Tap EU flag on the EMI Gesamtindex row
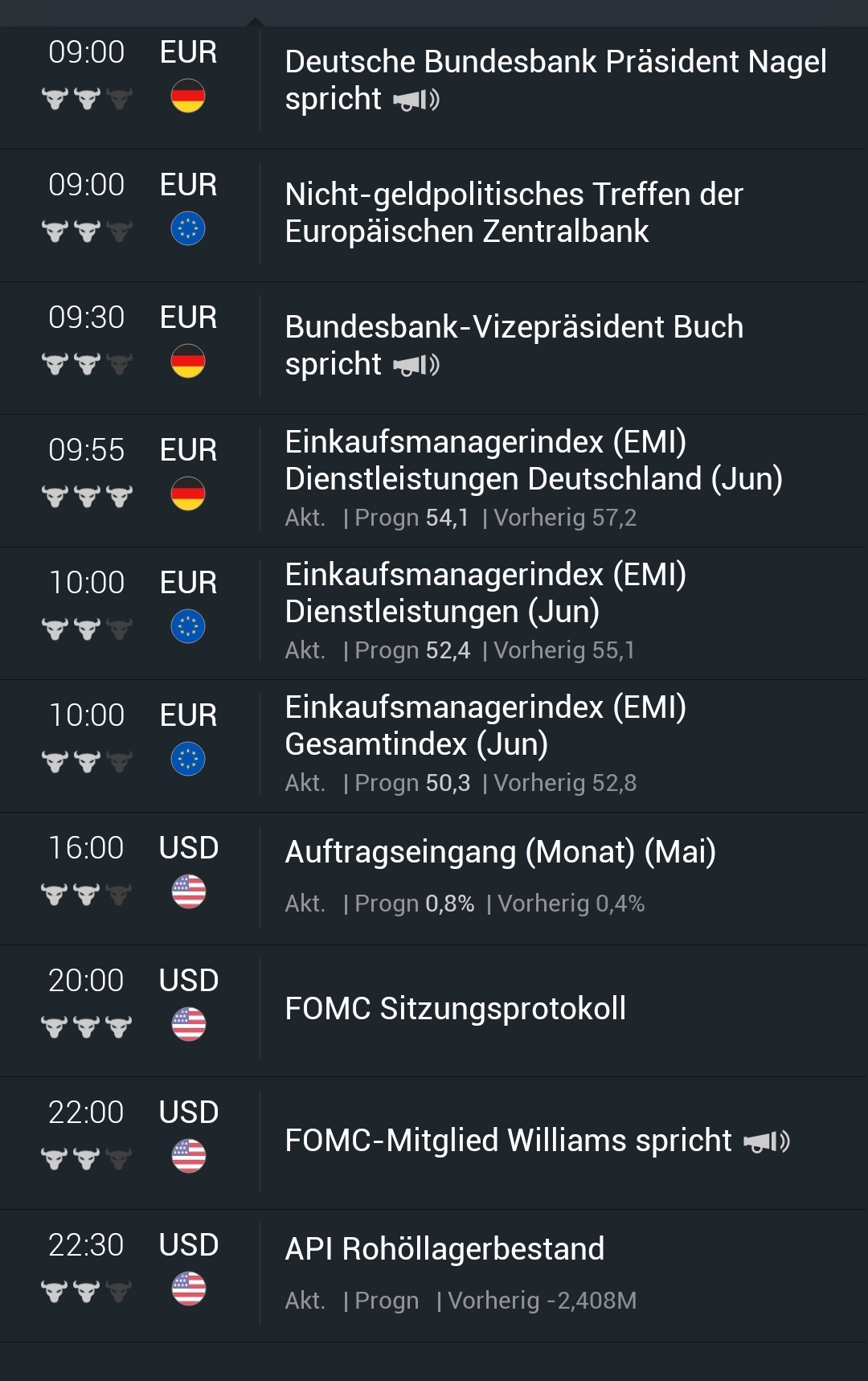This screenshot has width=868, height=1381. point(188,759)
